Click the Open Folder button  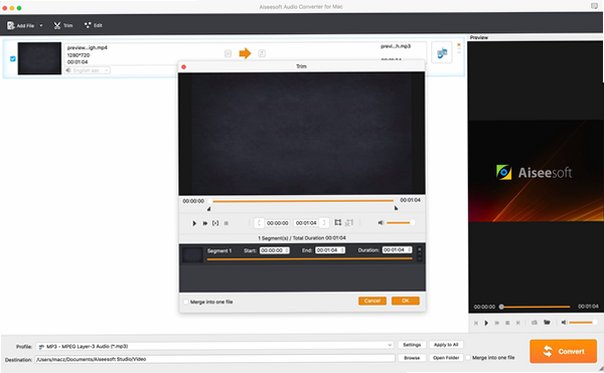(446, 358)
